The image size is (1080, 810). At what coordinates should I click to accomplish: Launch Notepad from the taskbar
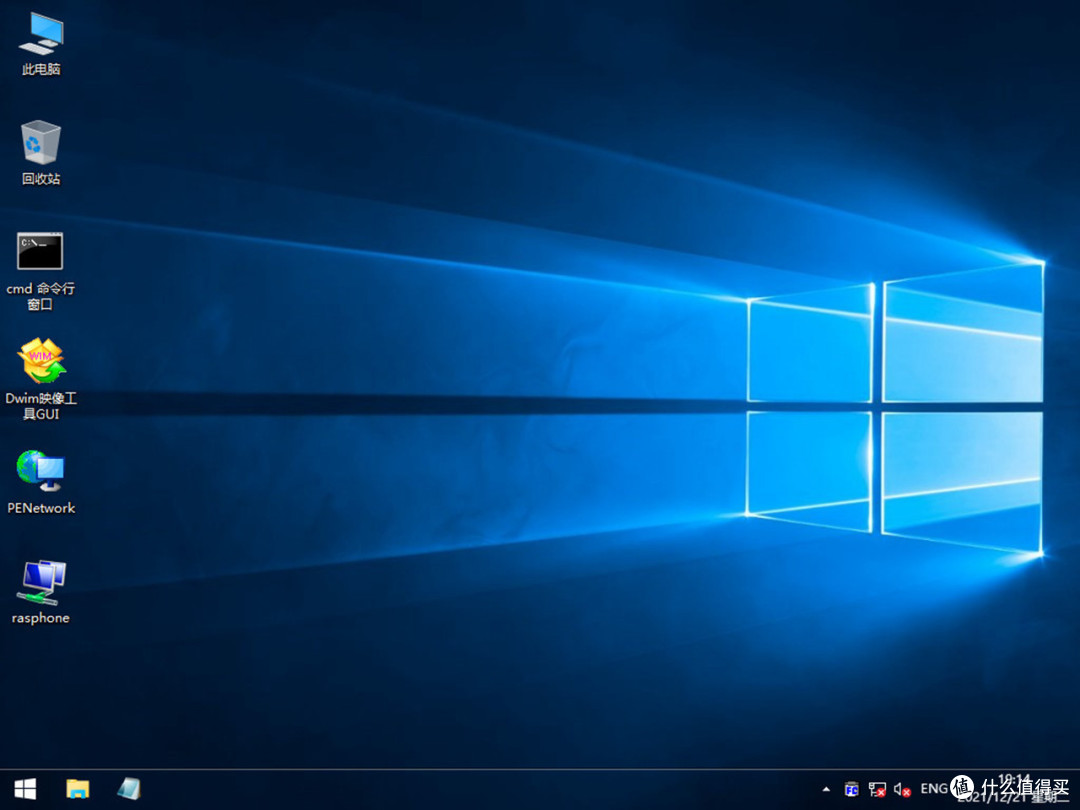tap(128, 789)
